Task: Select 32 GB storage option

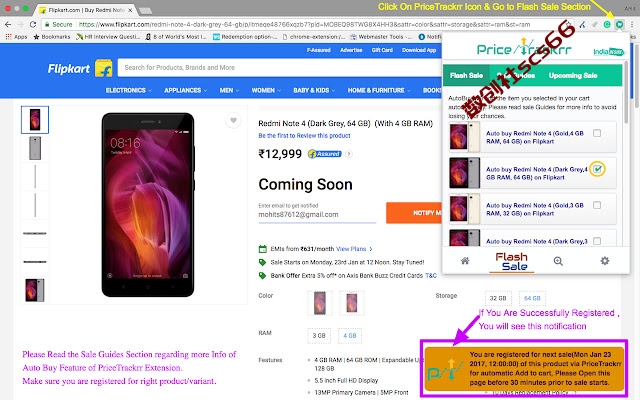Action: point(498,298)
